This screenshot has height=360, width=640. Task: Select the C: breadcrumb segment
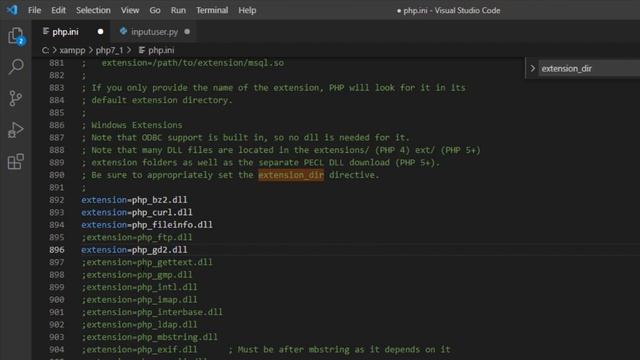pyautogui.click(x=45, y=50)
